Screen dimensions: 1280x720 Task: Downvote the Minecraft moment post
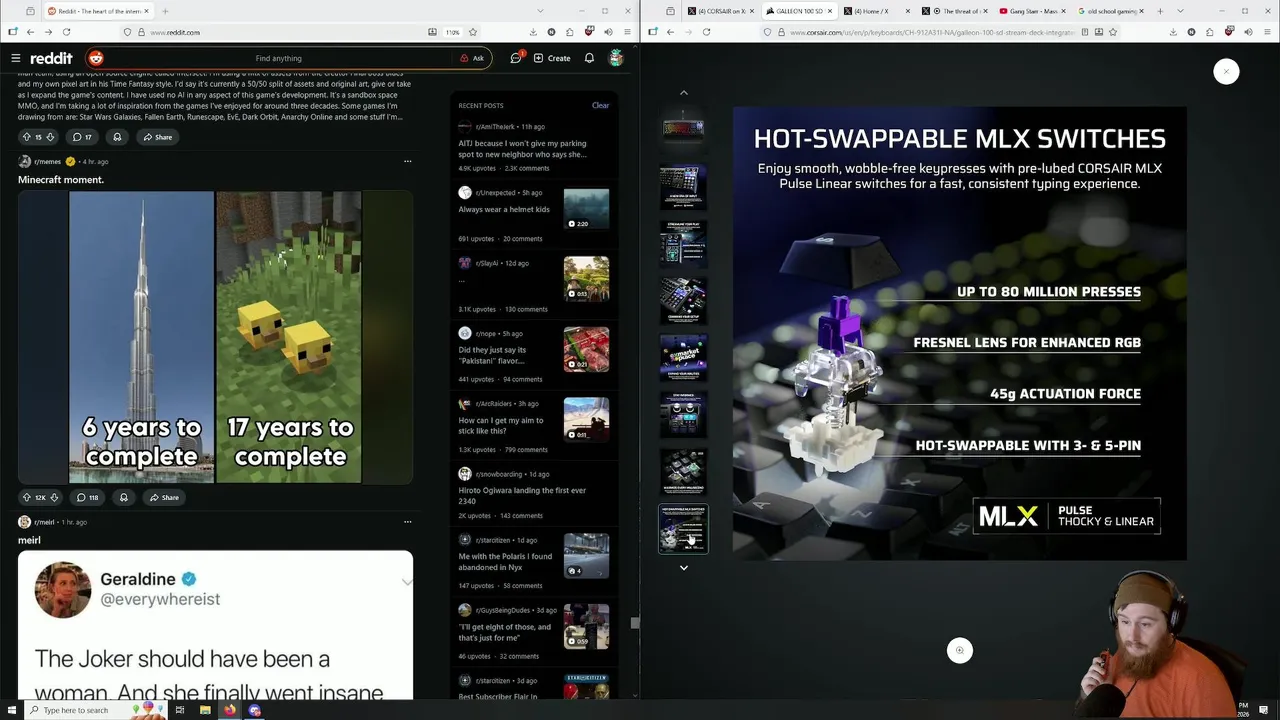click(54, 497)
